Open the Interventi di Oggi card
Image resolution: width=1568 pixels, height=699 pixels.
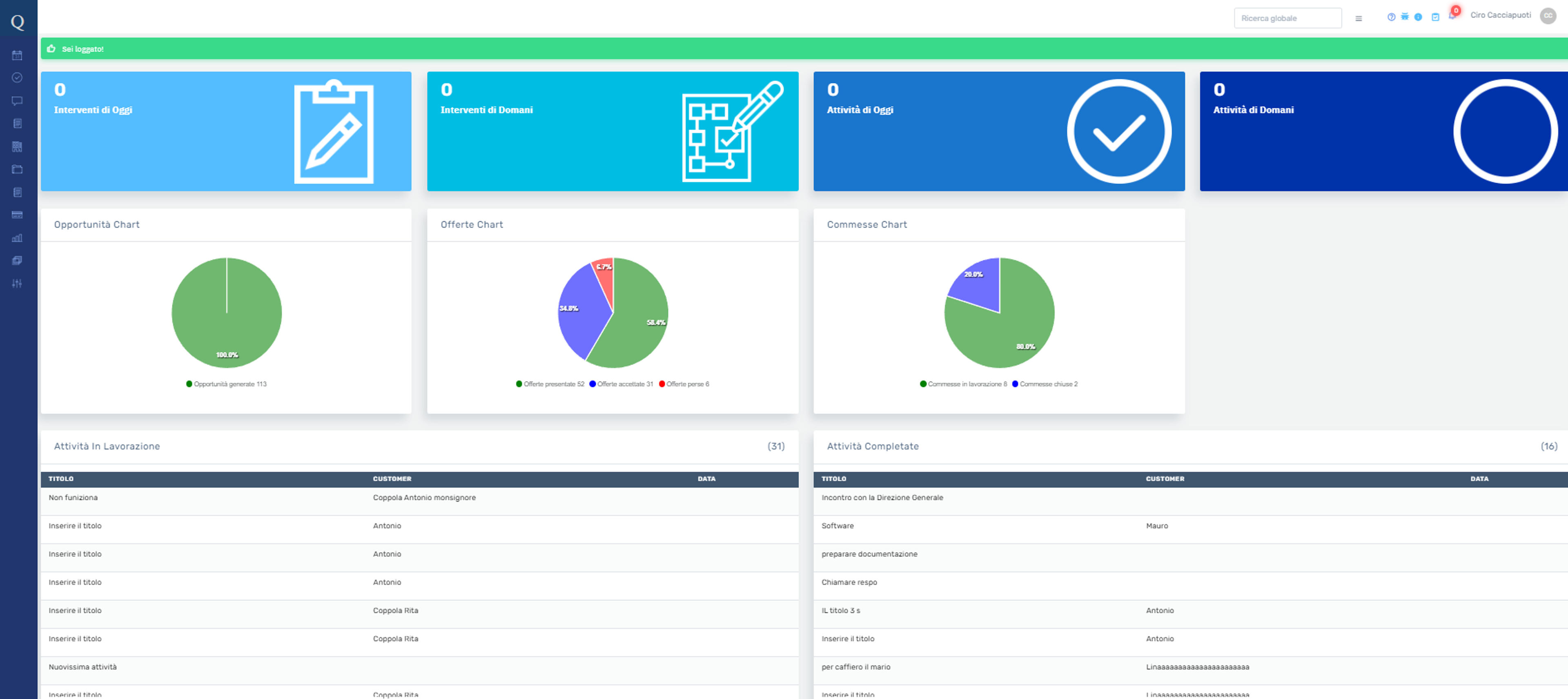(x=226, y=131)
